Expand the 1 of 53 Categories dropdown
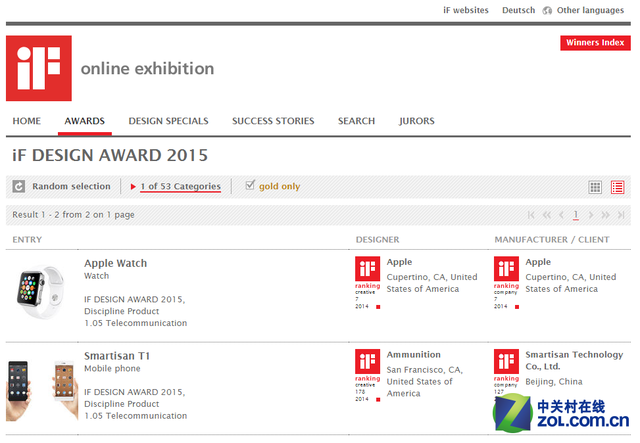The width and height of the screenshot is (640, 443). click(x=176, y=187)
